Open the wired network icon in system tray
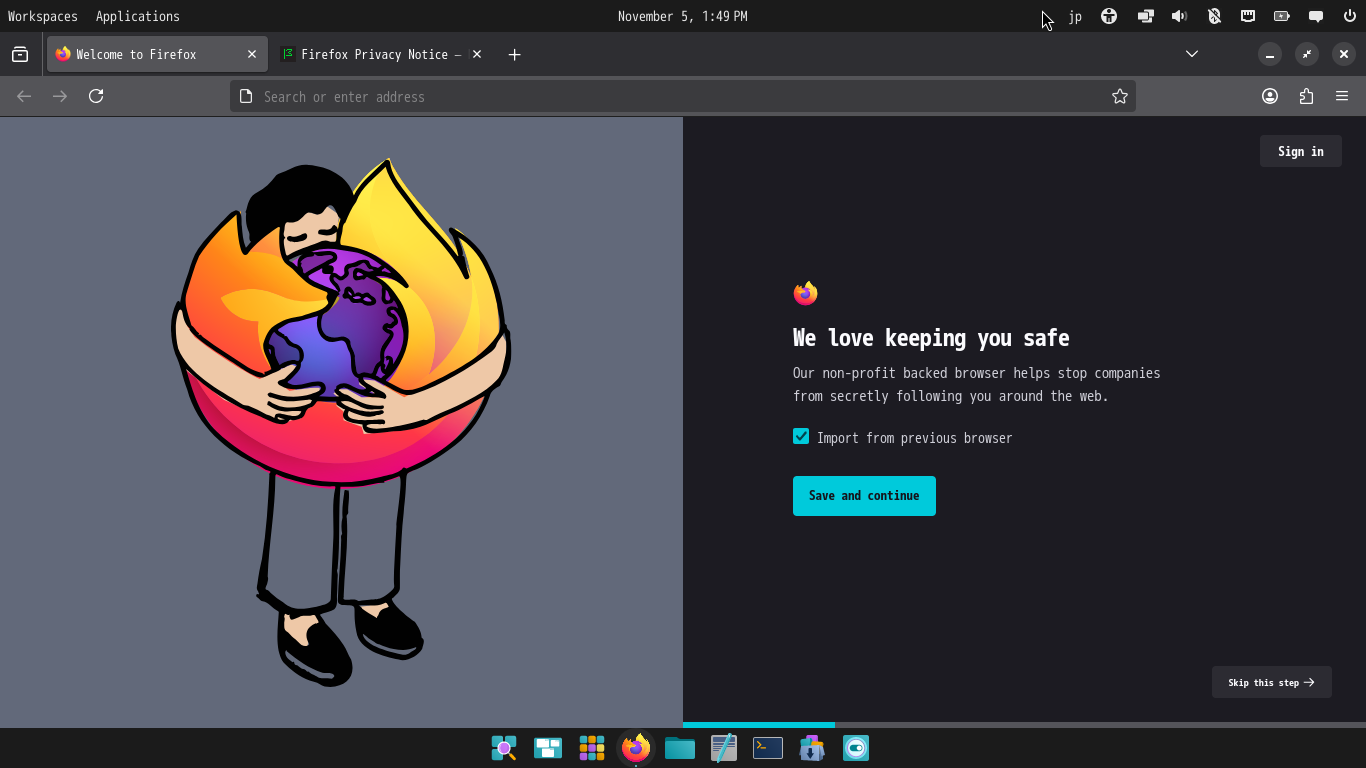The width and height of the screenshot is (1366, 768). coord(1248,16)
